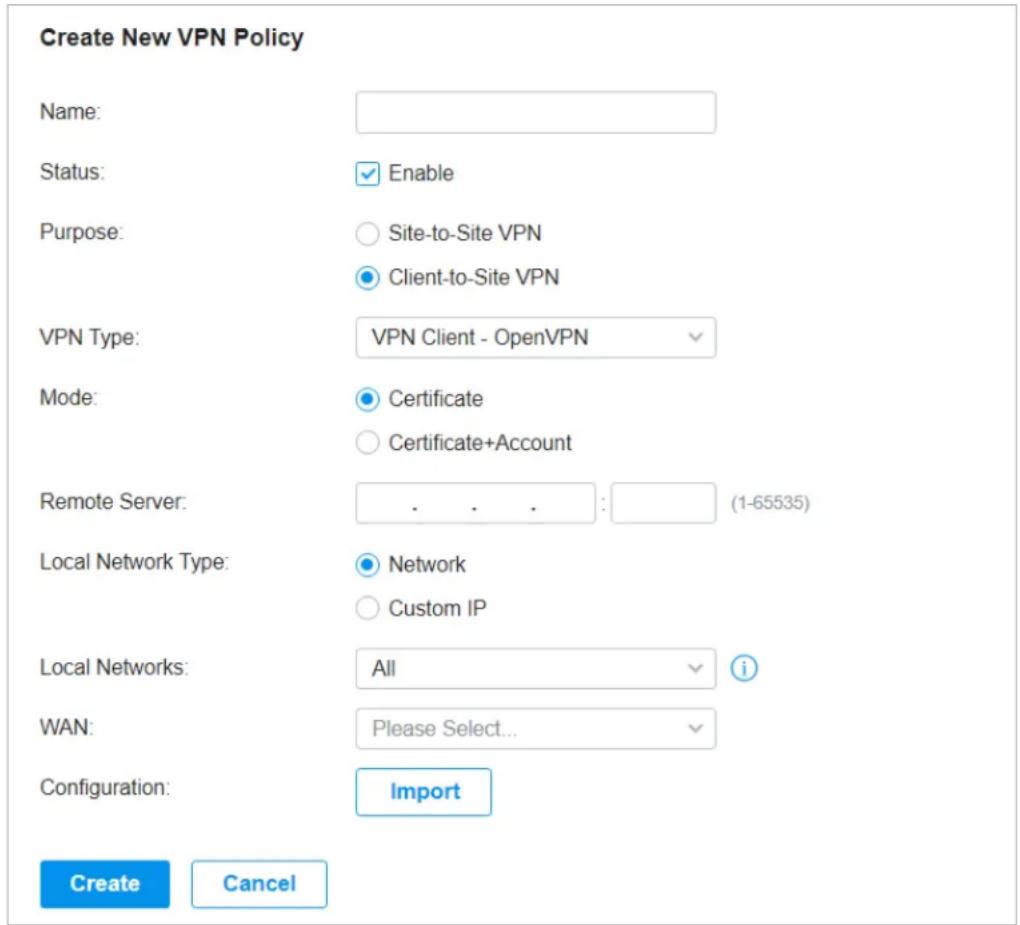Viewport: 1020px width, 925px height.
Task: Focus the Name input field
Action: (535, 113)
